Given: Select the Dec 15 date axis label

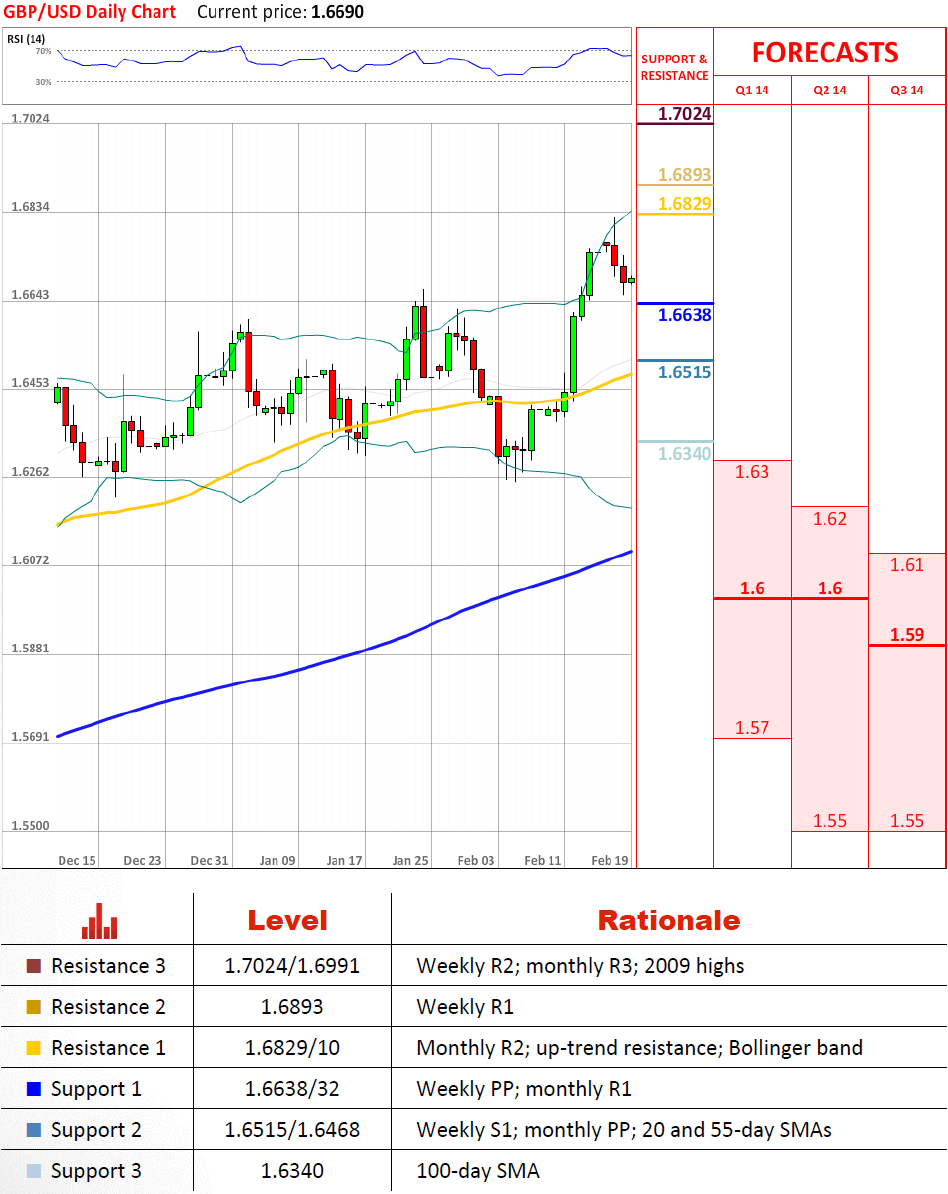Looking at the screenshot, I should click(77, 860).
